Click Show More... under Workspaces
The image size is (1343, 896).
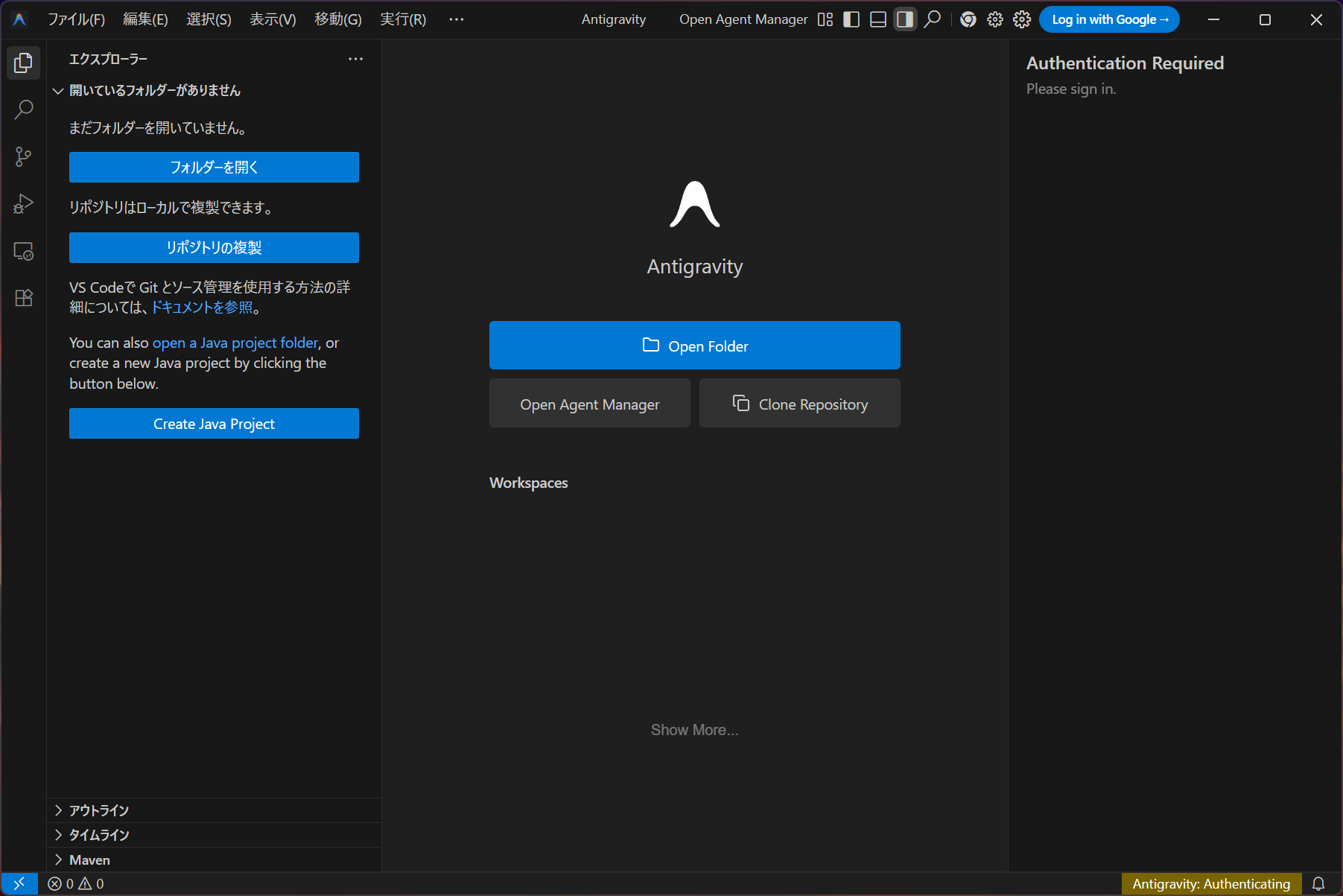(695, 730)
